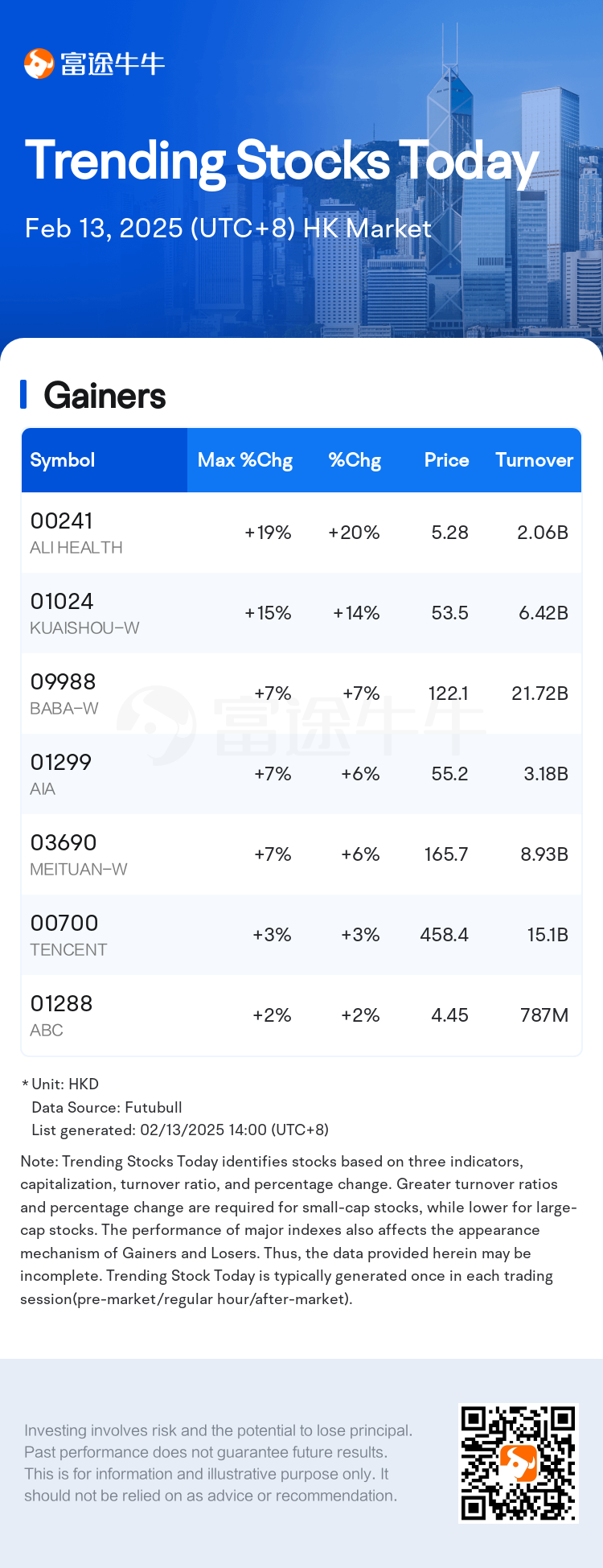
Task: Sort by the Turnover column header
Action: click(534, 460)
